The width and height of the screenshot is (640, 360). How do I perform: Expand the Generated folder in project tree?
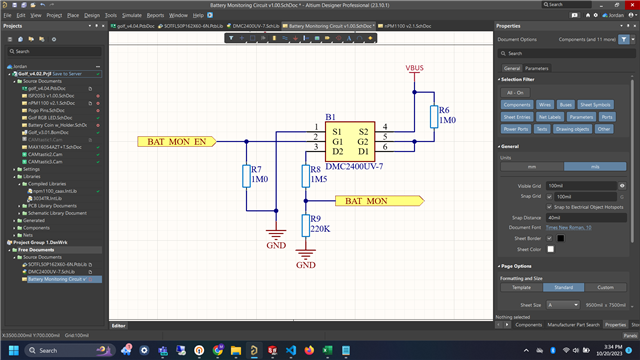click(14, 220)
